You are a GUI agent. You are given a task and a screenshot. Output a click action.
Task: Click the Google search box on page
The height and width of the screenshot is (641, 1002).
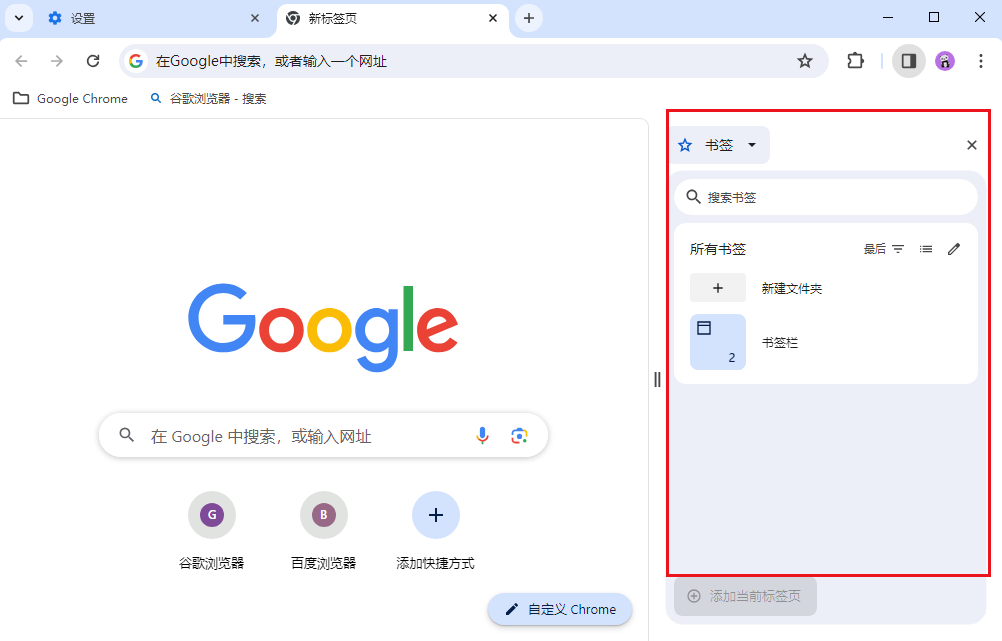(323, 435)
